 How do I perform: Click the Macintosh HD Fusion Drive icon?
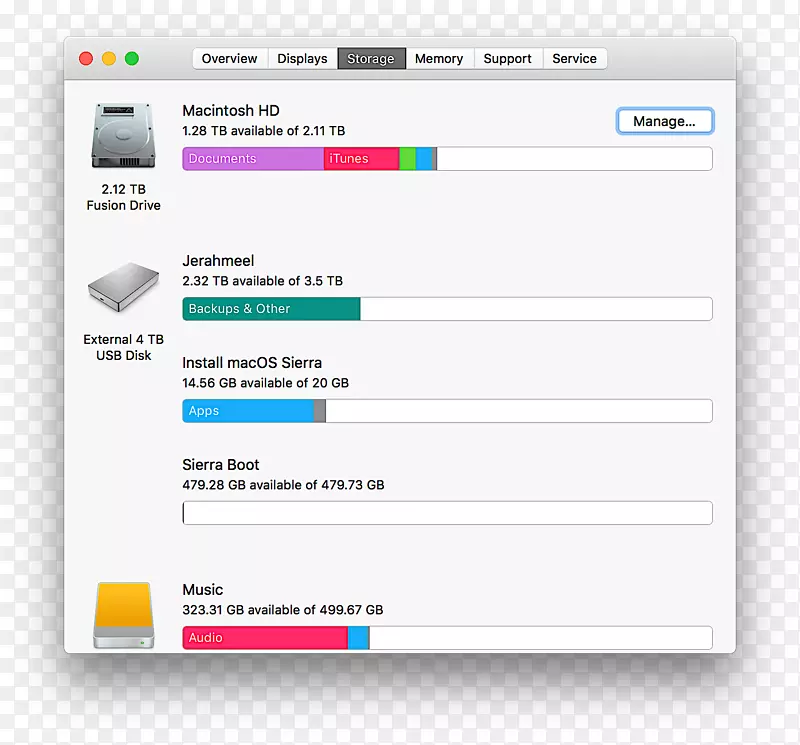point(124,136)
